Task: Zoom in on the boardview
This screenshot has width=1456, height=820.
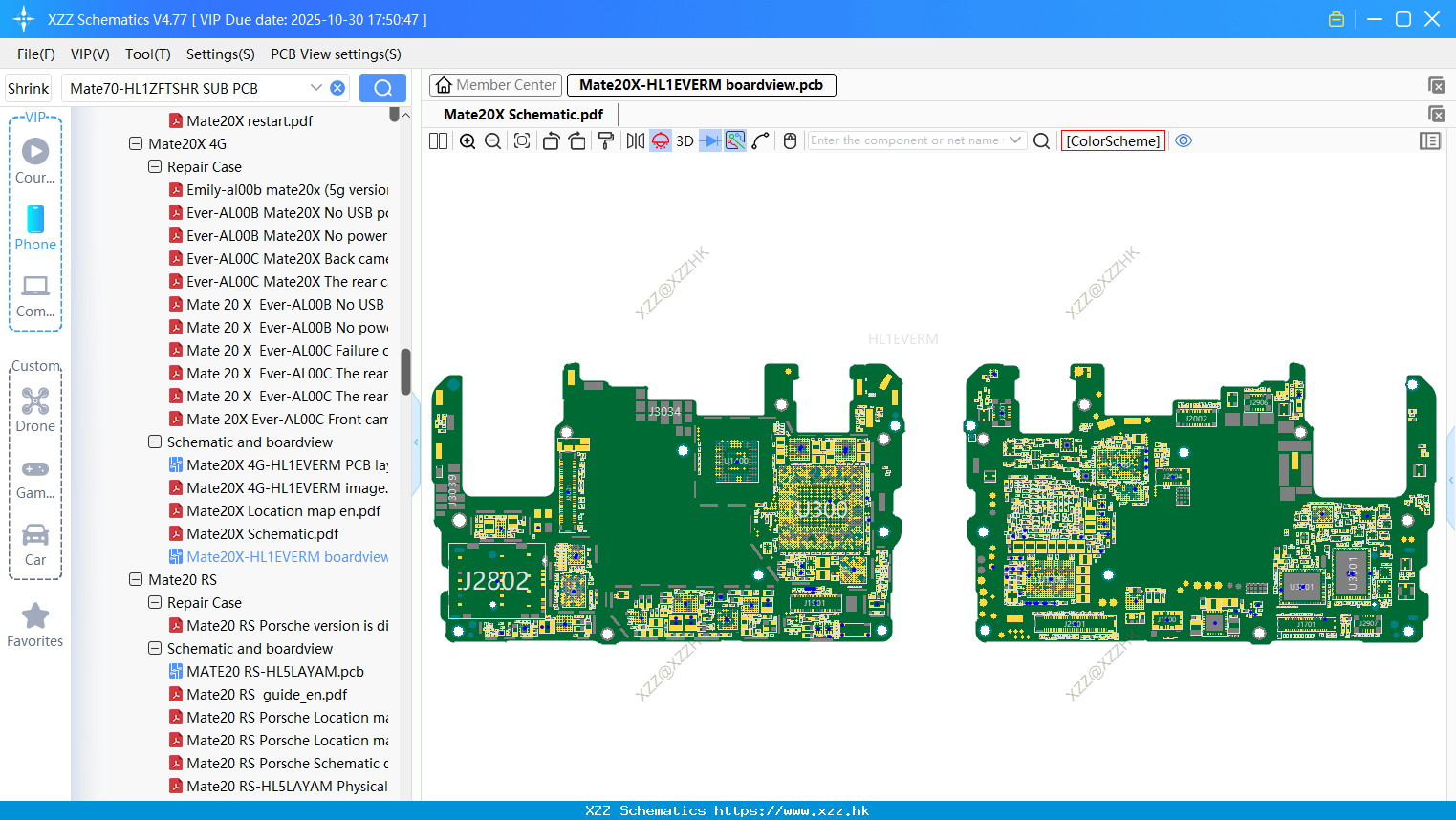Action: 467,140
